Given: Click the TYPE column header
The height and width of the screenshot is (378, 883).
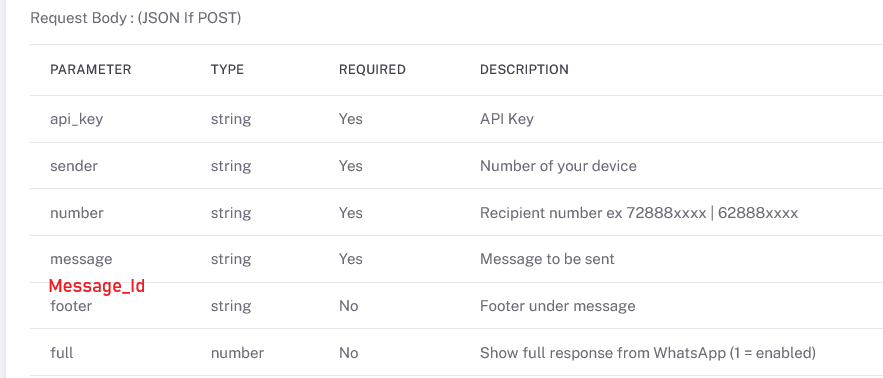Looking at the screenshot, I should [x=228, y=70].
